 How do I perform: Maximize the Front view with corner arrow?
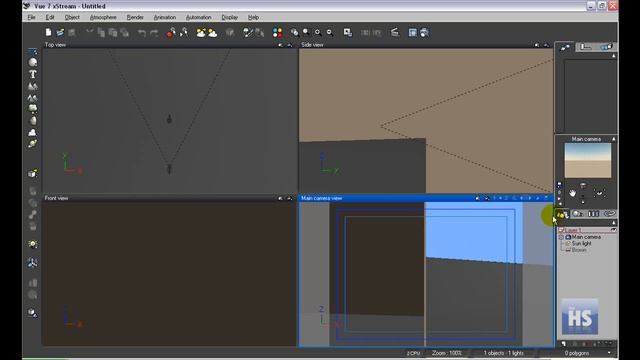click(290, 198)
